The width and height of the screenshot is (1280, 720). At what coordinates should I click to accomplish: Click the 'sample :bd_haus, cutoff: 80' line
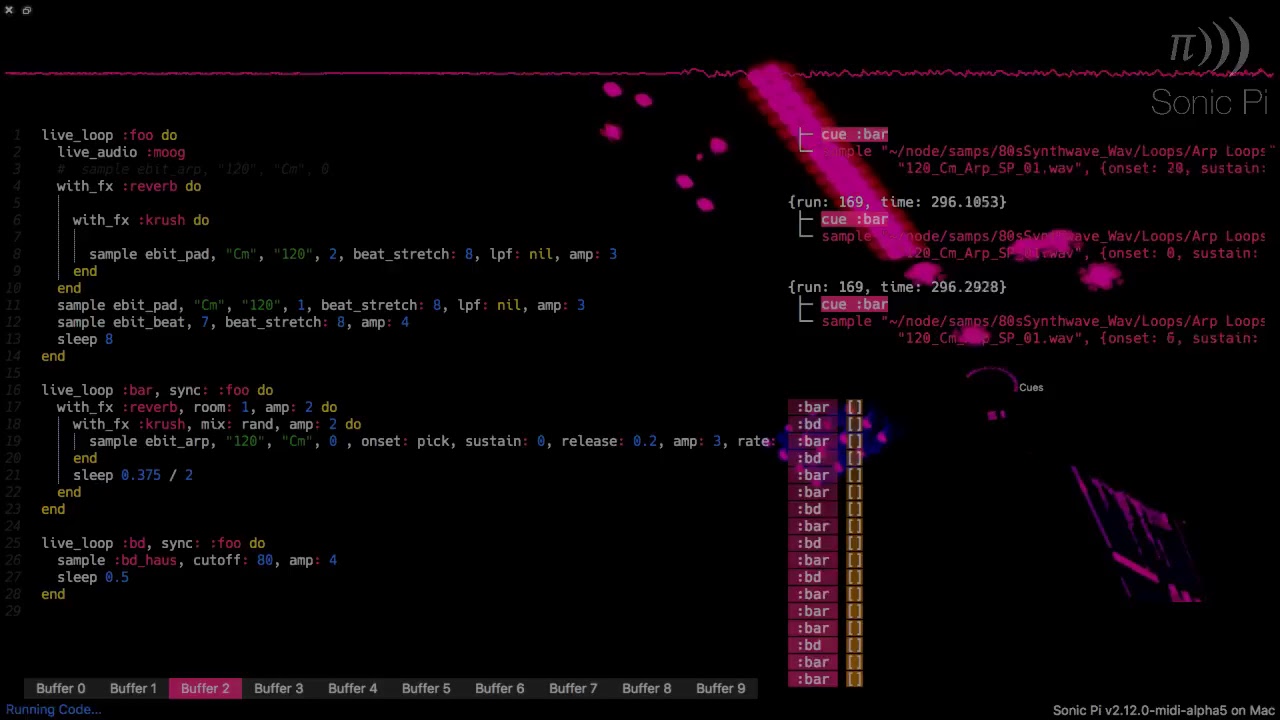pyautogui.click(x=197, y=560)
